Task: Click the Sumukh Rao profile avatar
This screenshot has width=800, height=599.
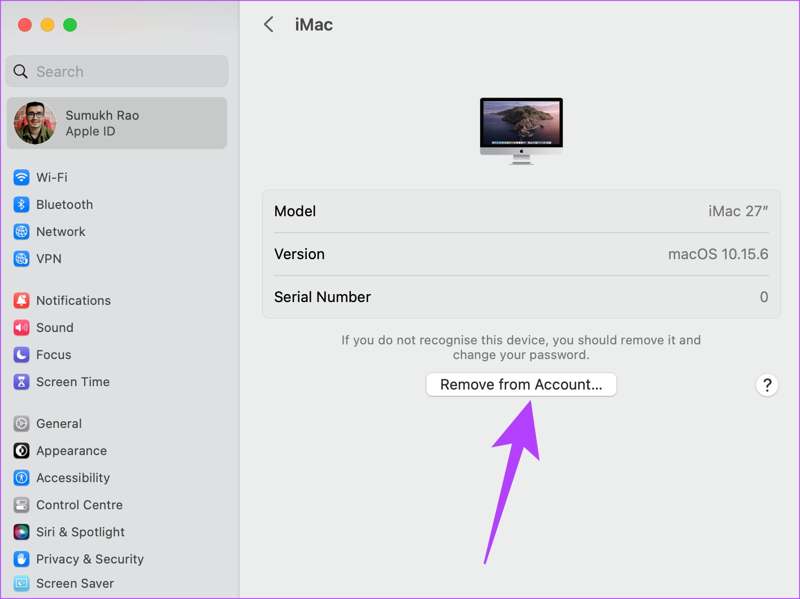Action: 35,123
